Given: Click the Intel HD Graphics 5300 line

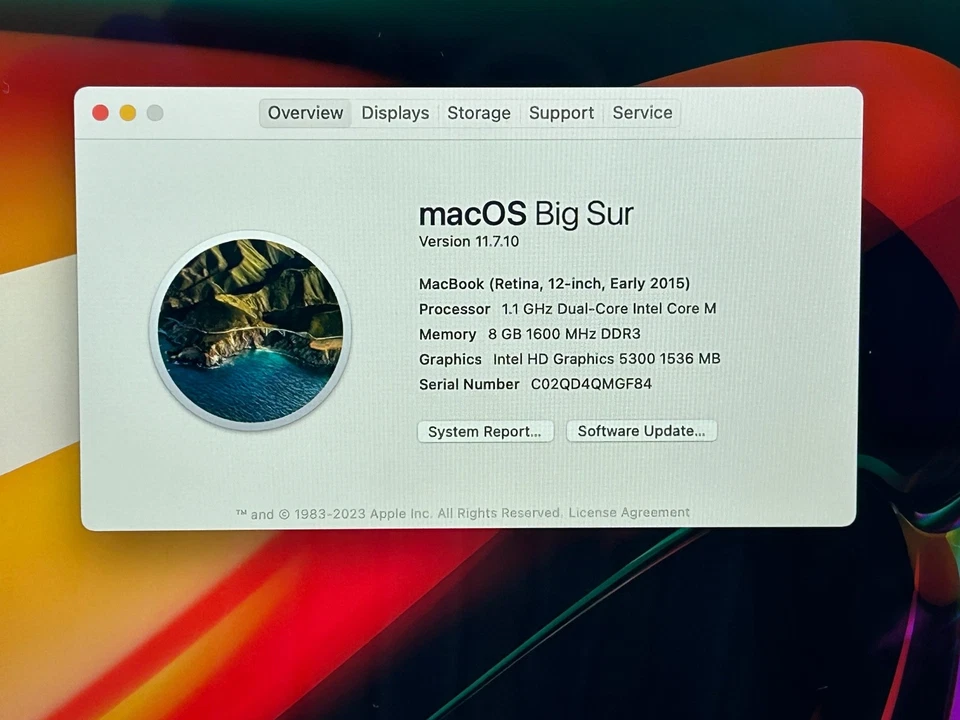Looking at the screenshot, I should click(570, 359).
